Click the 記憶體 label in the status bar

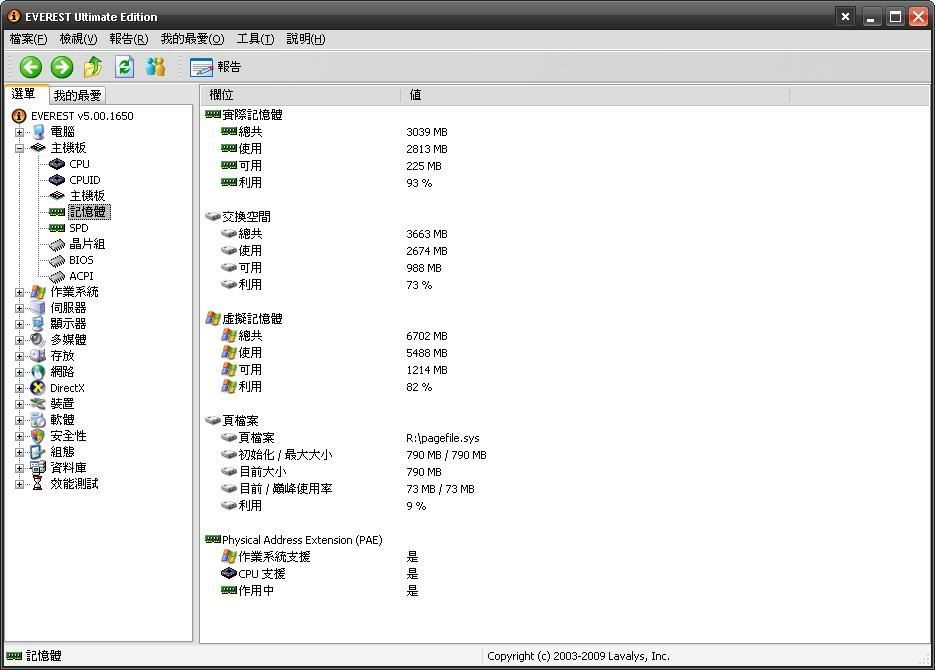[44, 656]
